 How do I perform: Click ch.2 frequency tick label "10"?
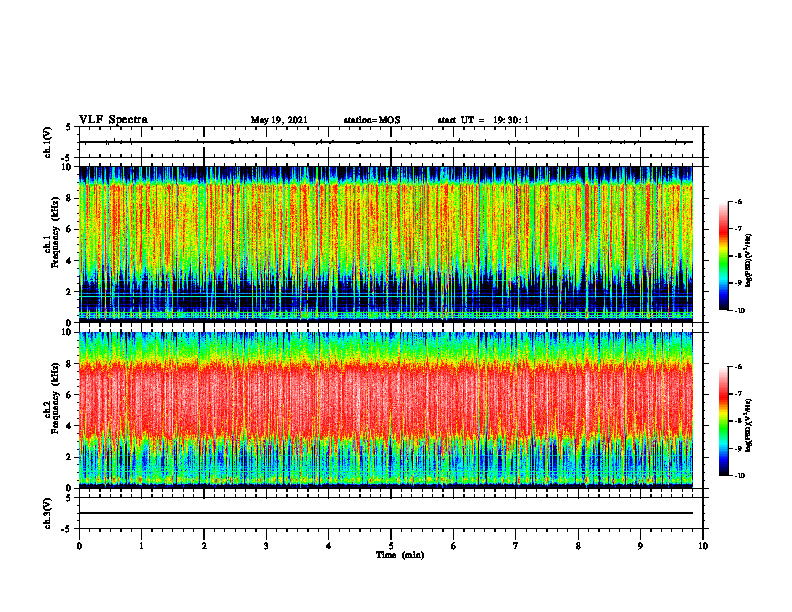[68, 332]
